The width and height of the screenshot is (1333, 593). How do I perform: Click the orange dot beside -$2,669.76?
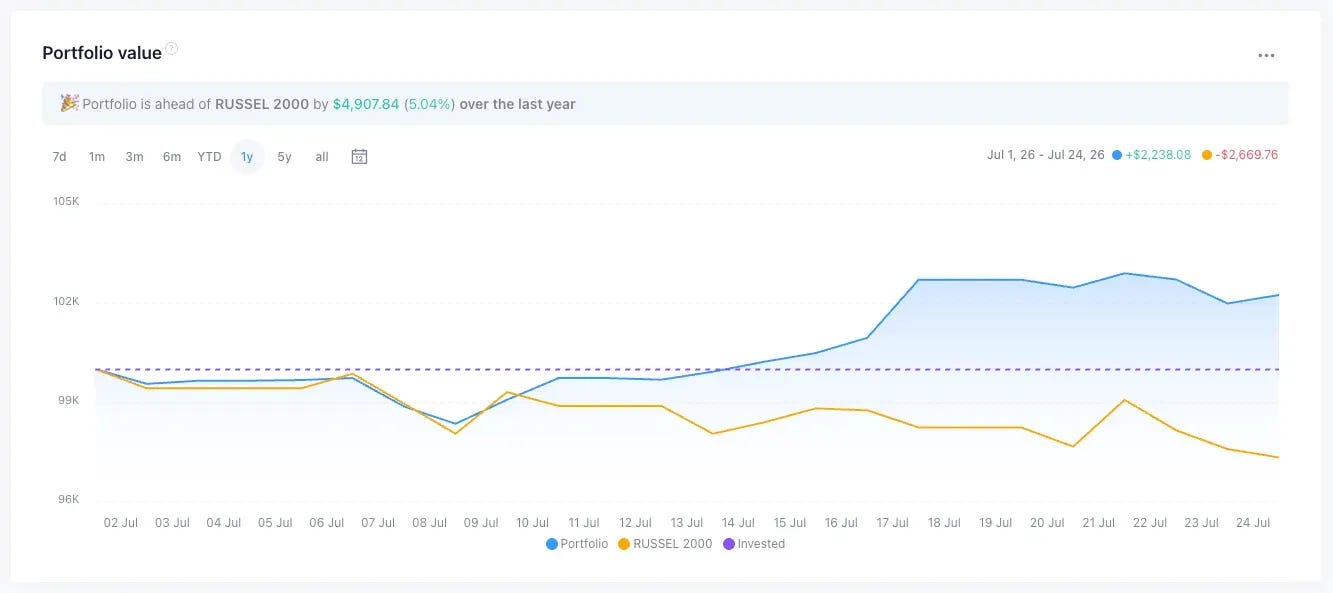tap(1207, 155)
